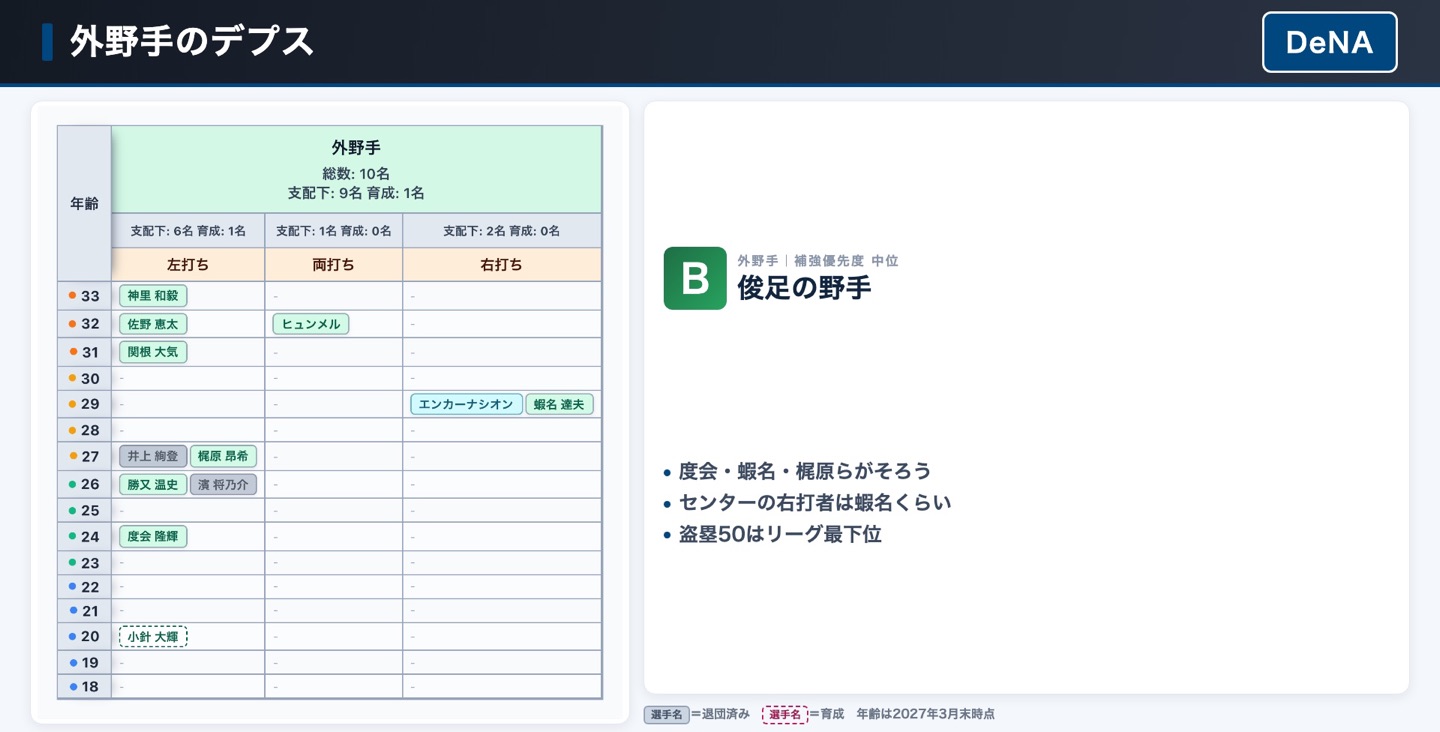The image size is (1440, 732).
Task: Click the age 24 row label
Action: tap(84, 536)
